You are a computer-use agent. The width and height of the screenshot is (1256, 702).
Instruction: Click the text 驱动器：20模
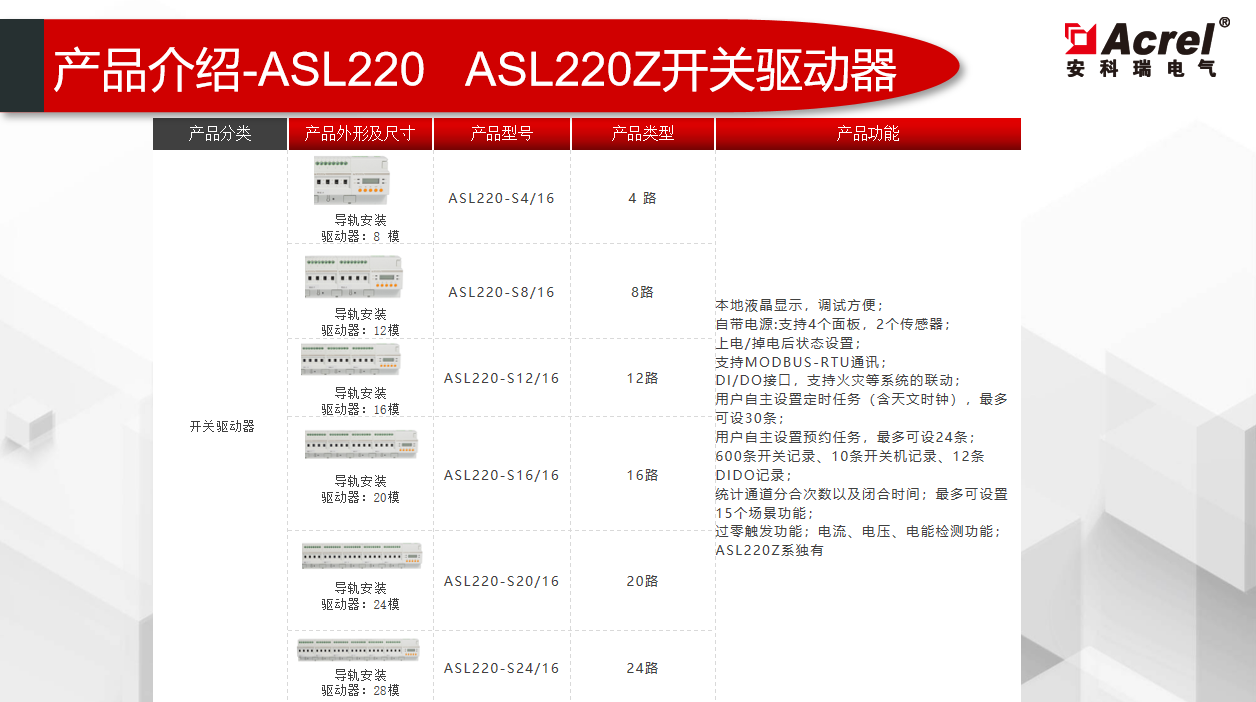pyautogui.click(x=360, y=497)
